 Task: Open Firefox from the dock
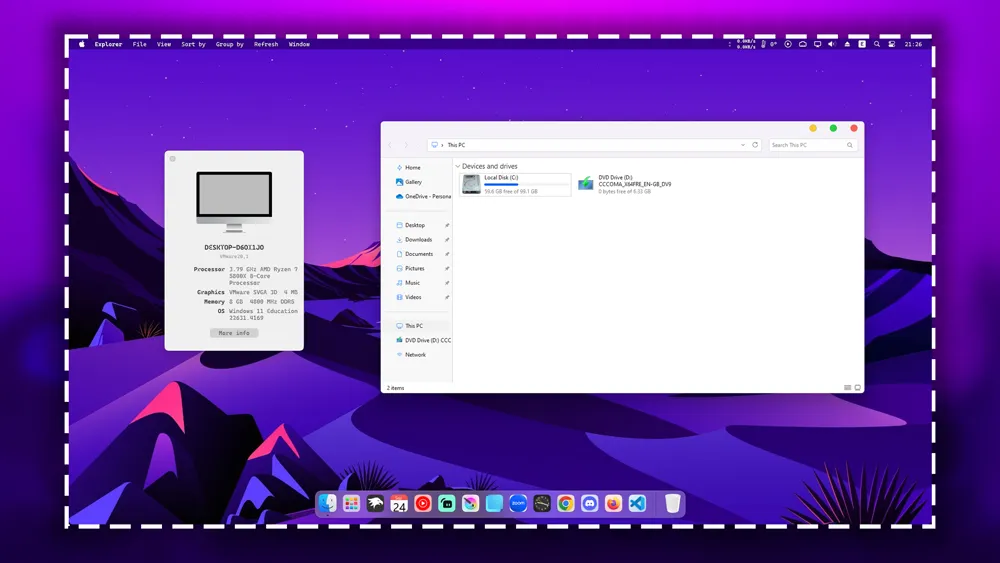click(613, 504)
